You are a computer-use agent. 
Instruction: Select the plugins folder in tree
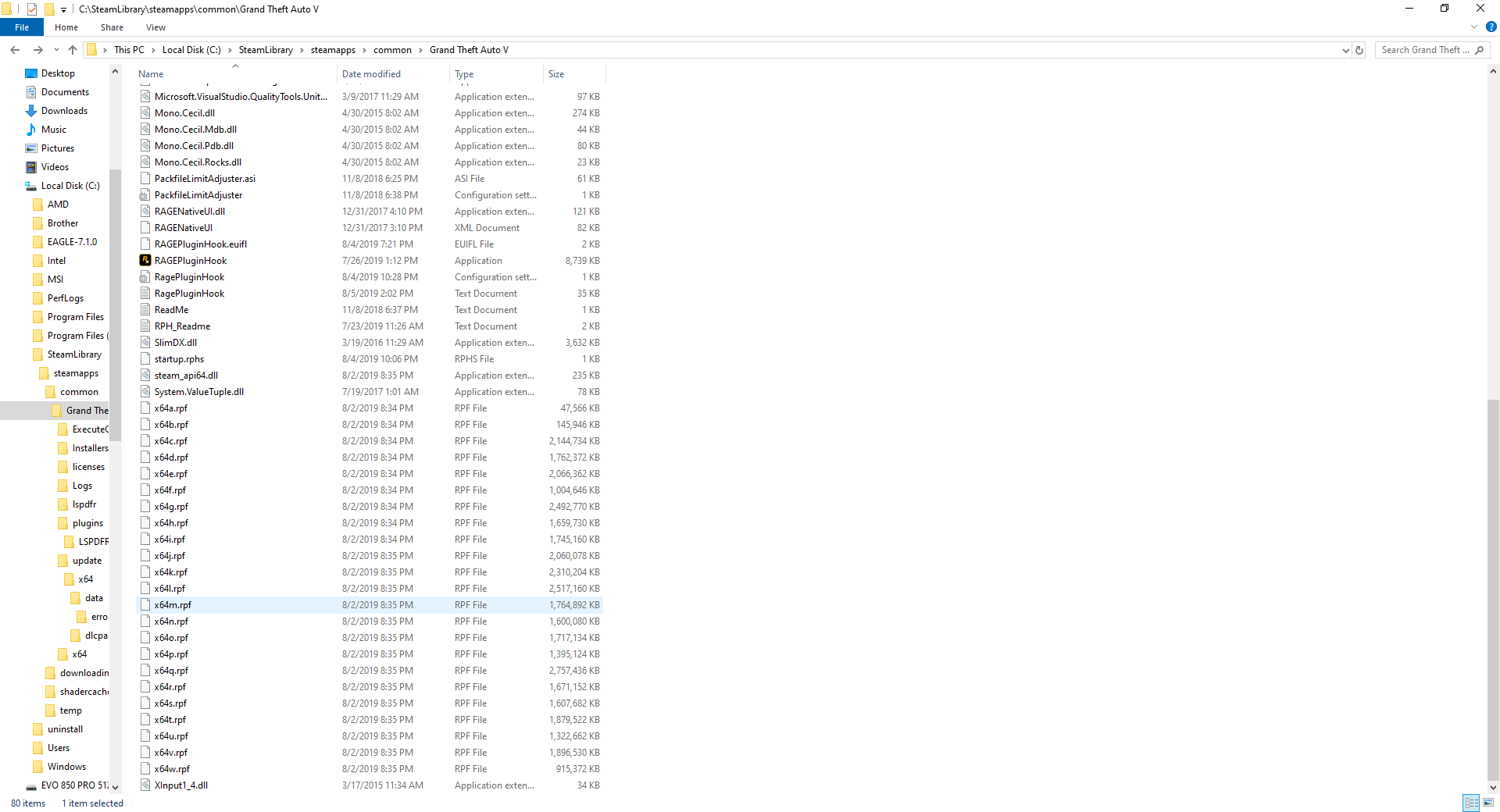pos(87,523)
